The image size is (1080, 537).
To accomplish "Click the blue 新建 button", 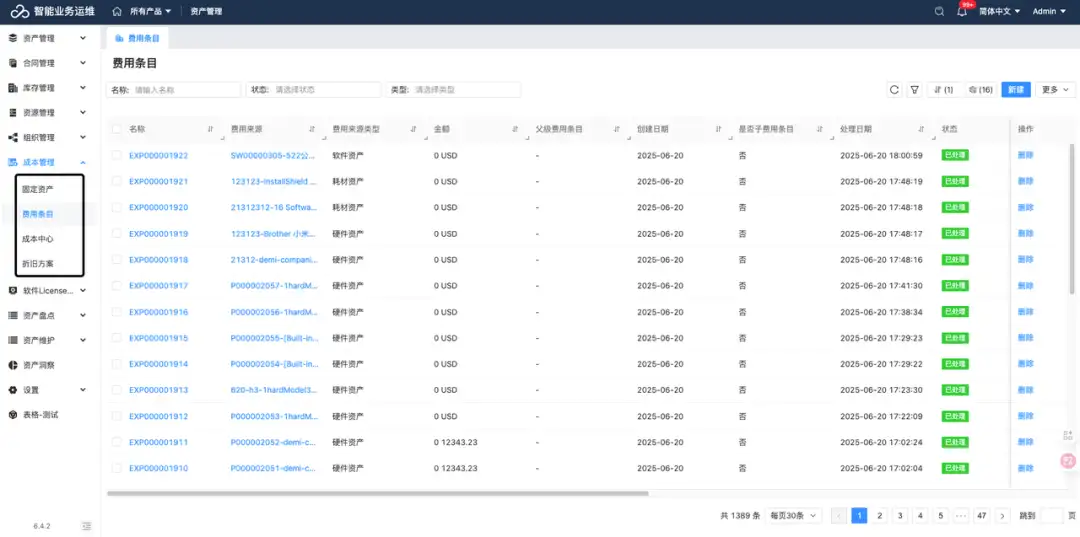I will [1016, 90].
